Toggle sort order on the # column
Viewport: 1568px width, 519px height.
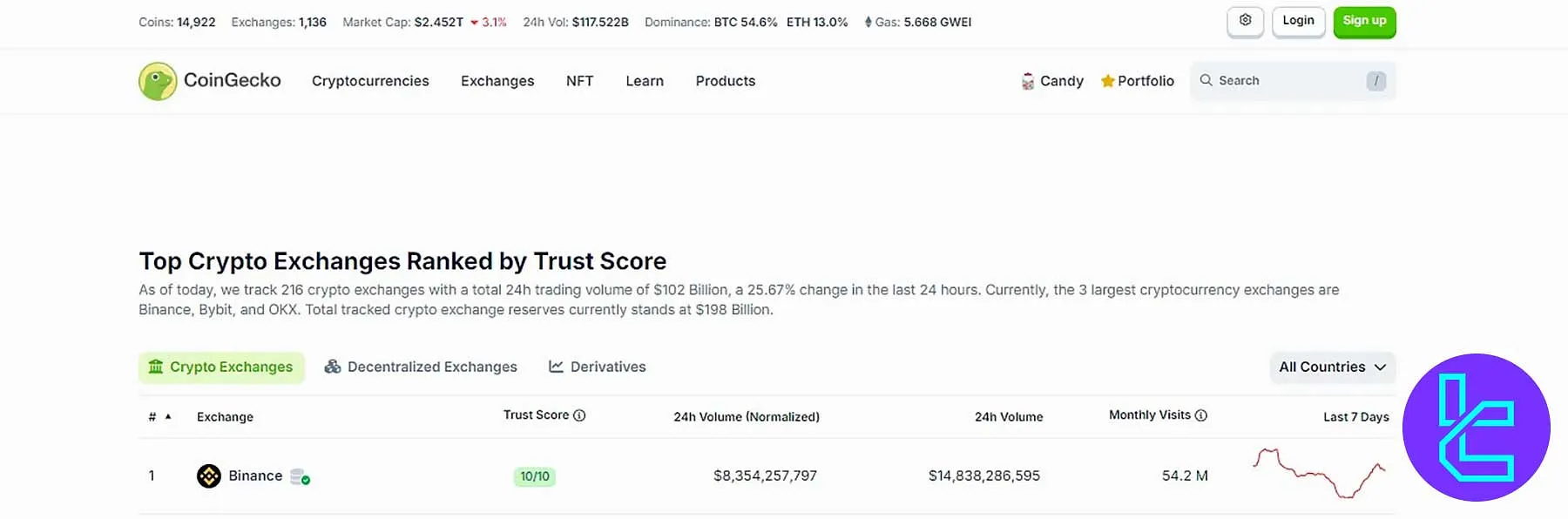coord(157,416)
